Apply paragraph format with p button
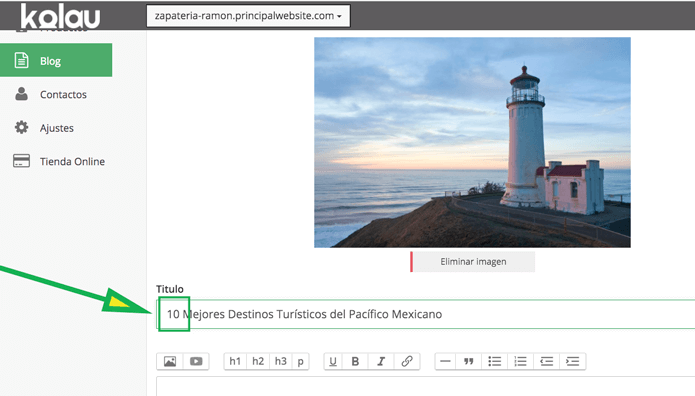 pyautogui.click(x=301, y=361)
